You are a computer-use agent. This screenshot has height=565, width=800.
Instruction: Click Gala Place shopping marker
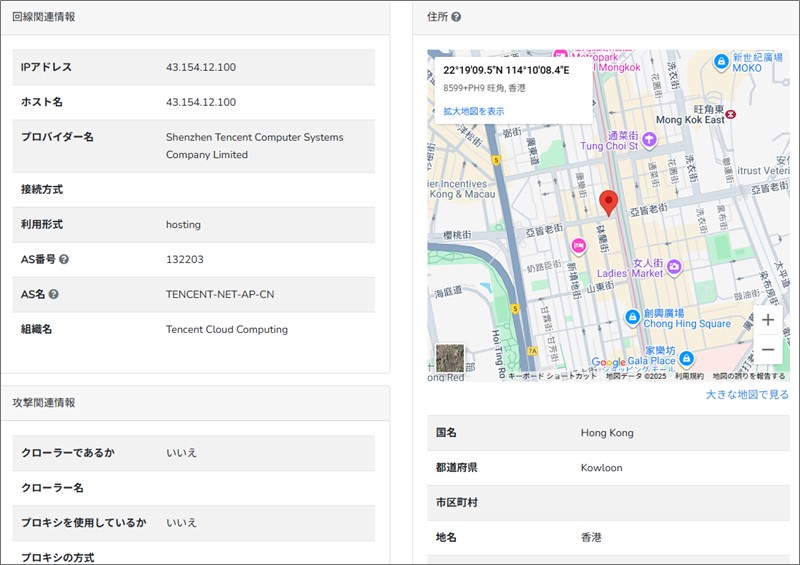tap(686, 358)
